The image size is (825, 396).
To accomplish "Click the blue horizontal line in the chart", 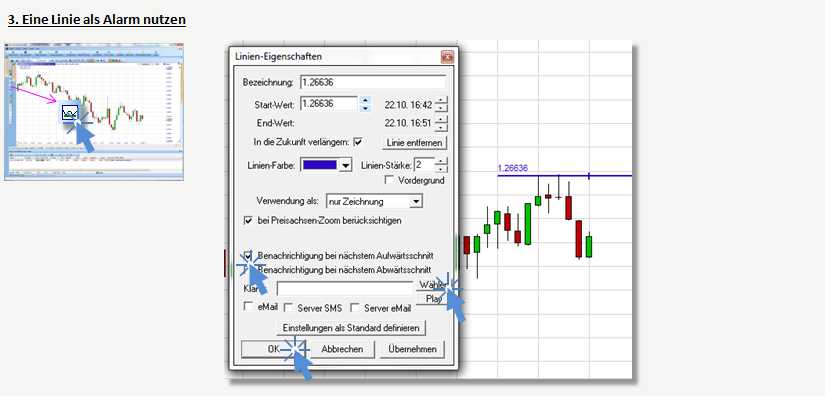I will 564,175.
